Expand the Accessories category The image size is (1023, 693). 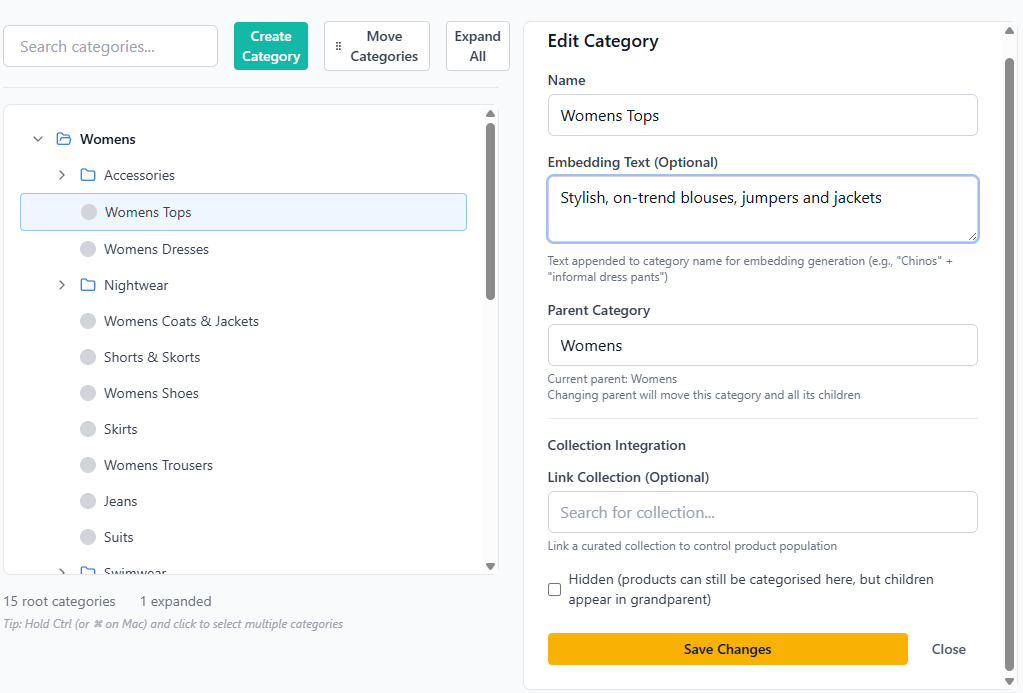tap(62, 175)
